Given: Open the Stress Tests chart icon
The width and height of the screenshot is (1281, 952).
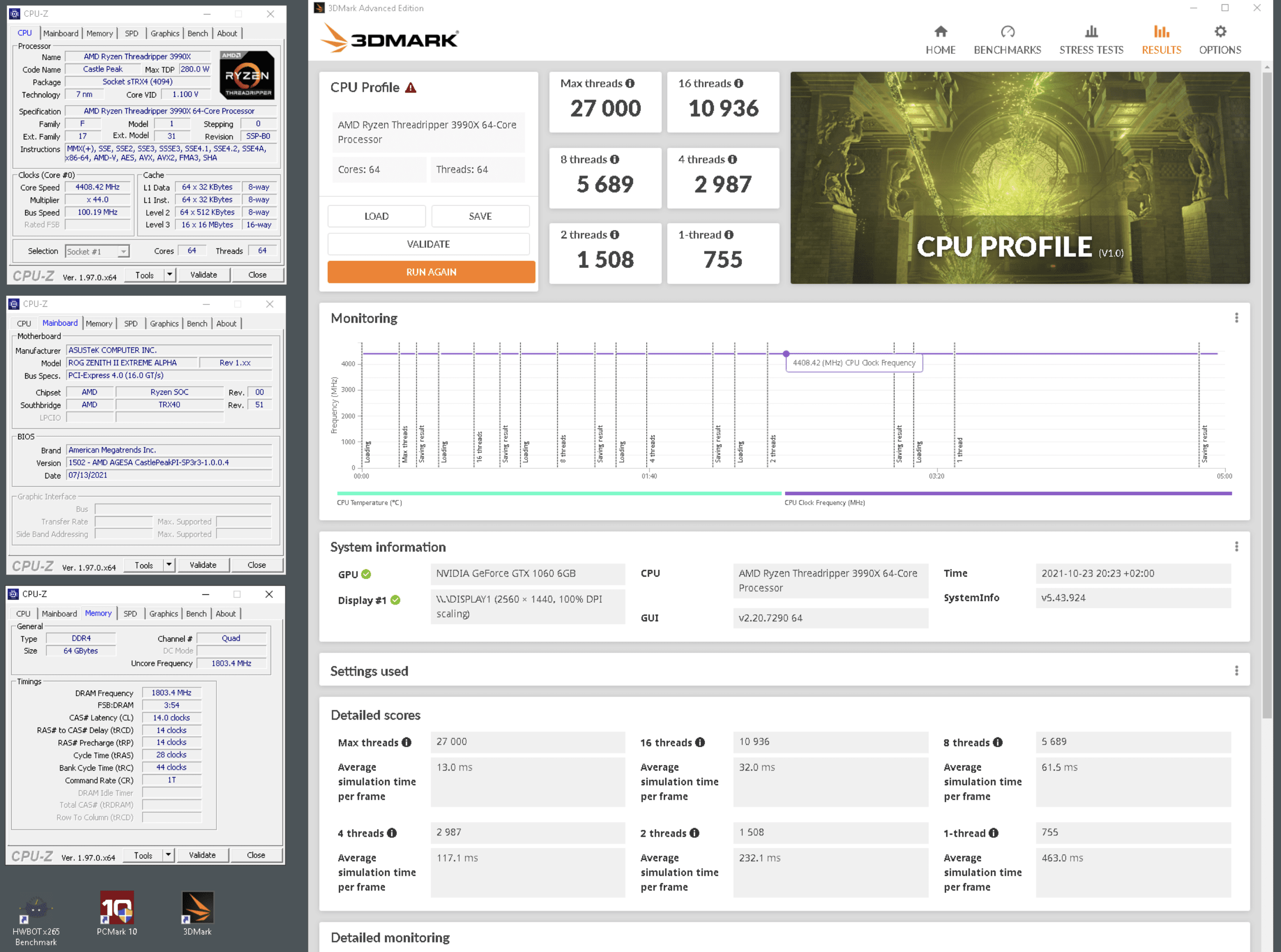Looking at the screenshot, I should tap(1091, 31).
